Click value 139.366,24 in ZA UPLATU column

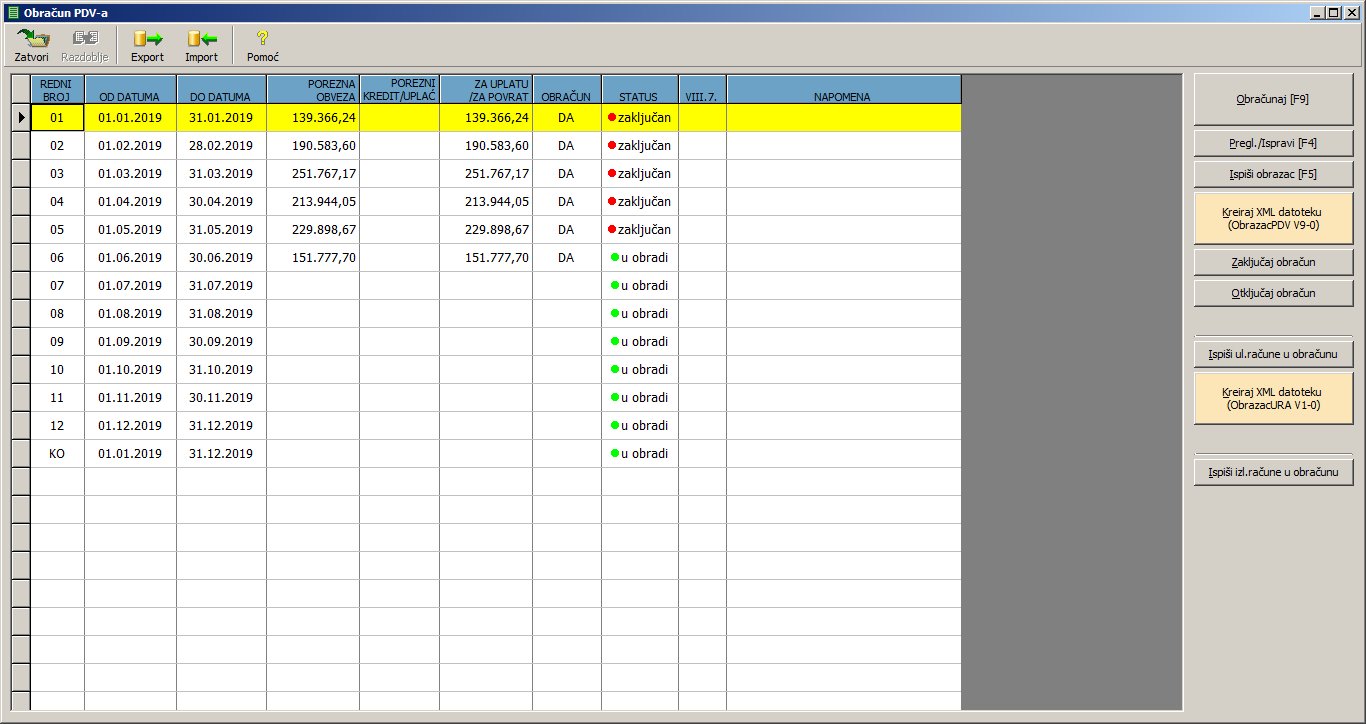(x=486, y=117)
